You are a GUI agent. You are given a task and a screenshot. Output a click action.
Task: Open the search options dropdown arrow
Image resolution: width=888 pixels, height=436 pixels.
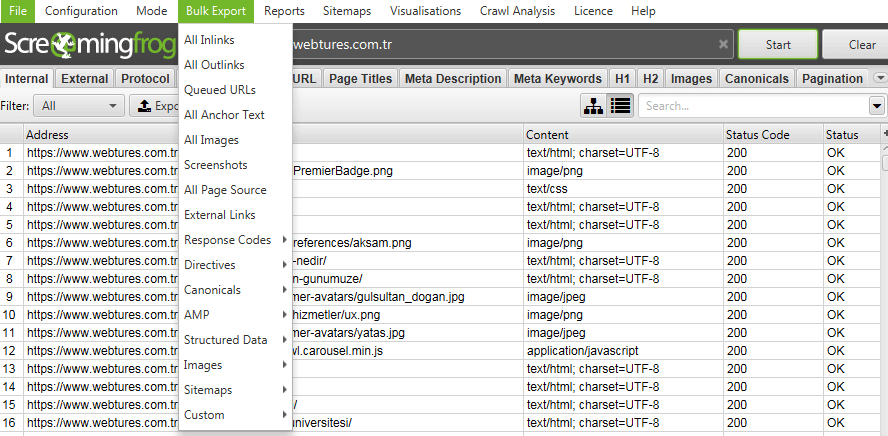tap(877, 106)
